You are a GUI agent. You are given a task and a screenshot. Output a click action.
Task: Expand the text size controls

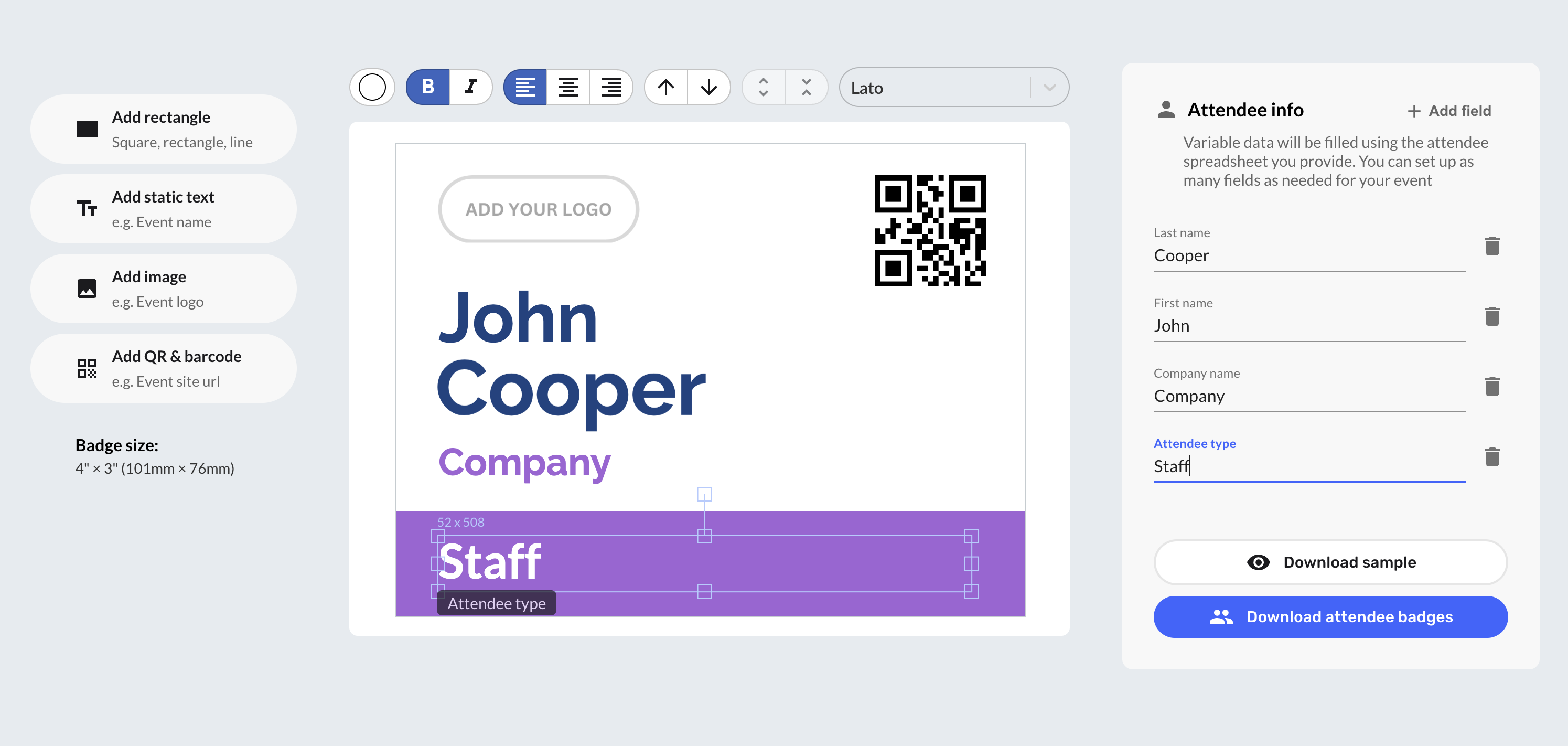762,87
